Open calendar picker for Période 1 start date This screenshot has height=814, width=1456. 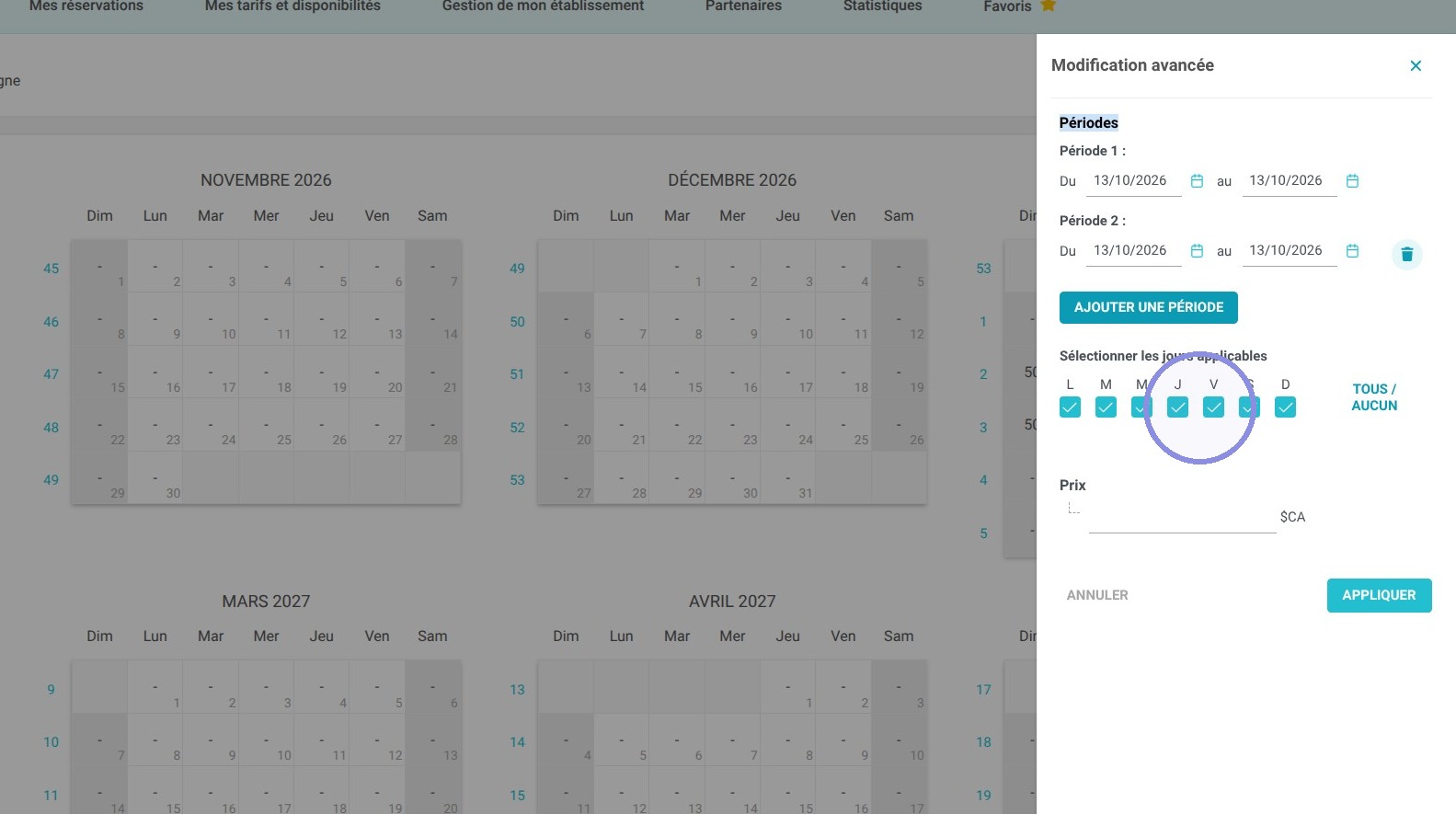coord(1197,181)
